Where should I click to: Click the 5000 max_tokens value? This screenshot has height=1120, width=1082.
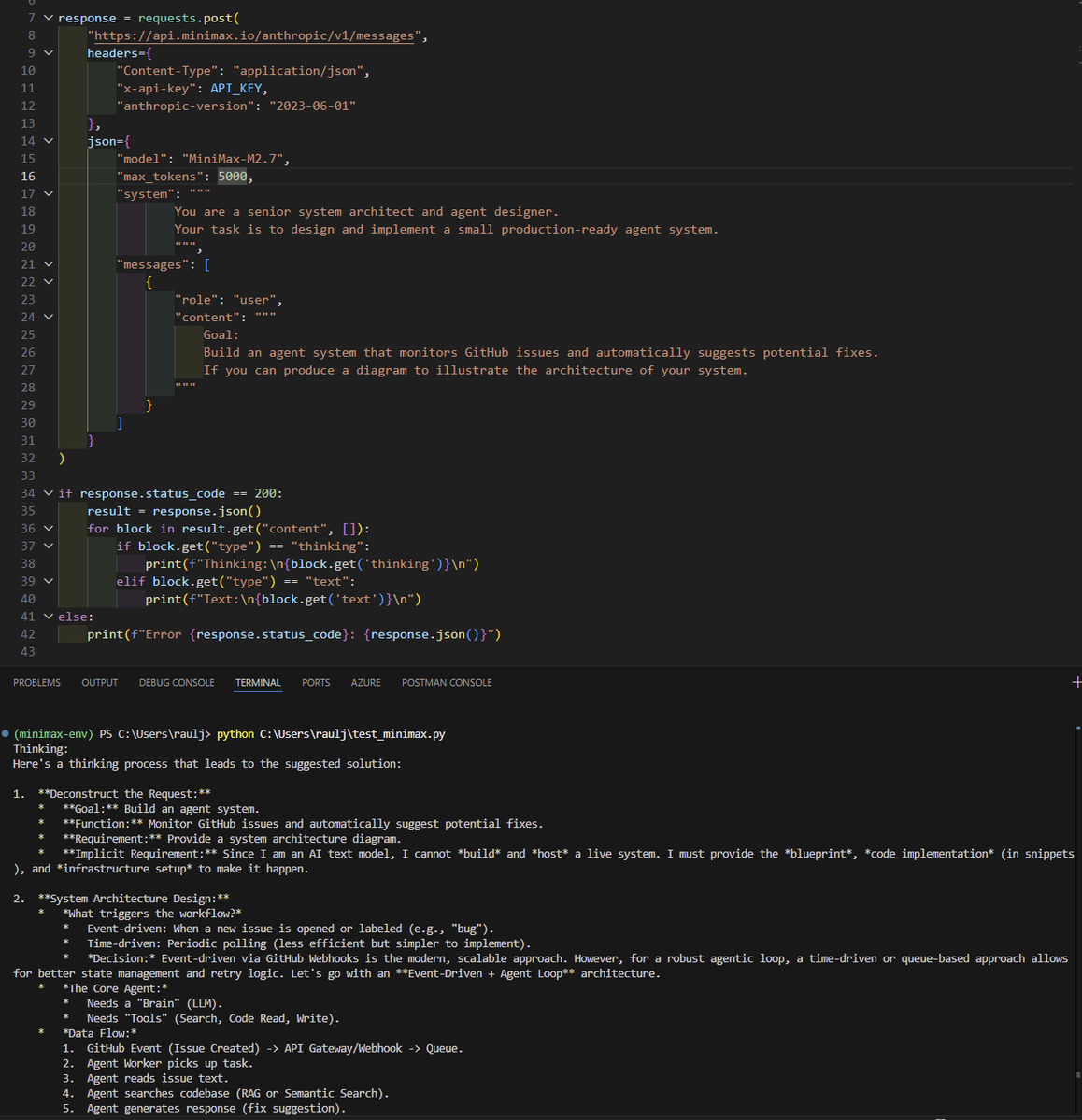coord(233,177)
